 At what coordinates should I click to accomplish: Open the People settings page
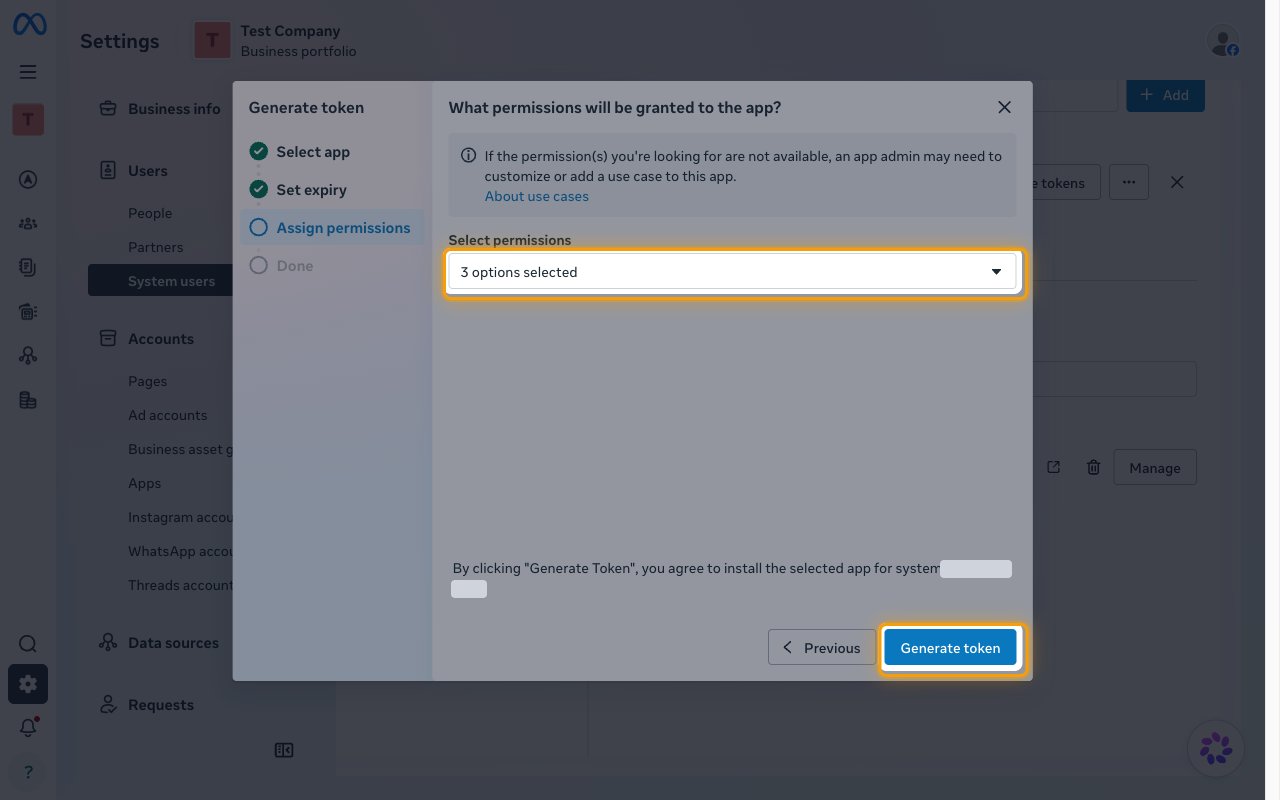click(150, 213)
